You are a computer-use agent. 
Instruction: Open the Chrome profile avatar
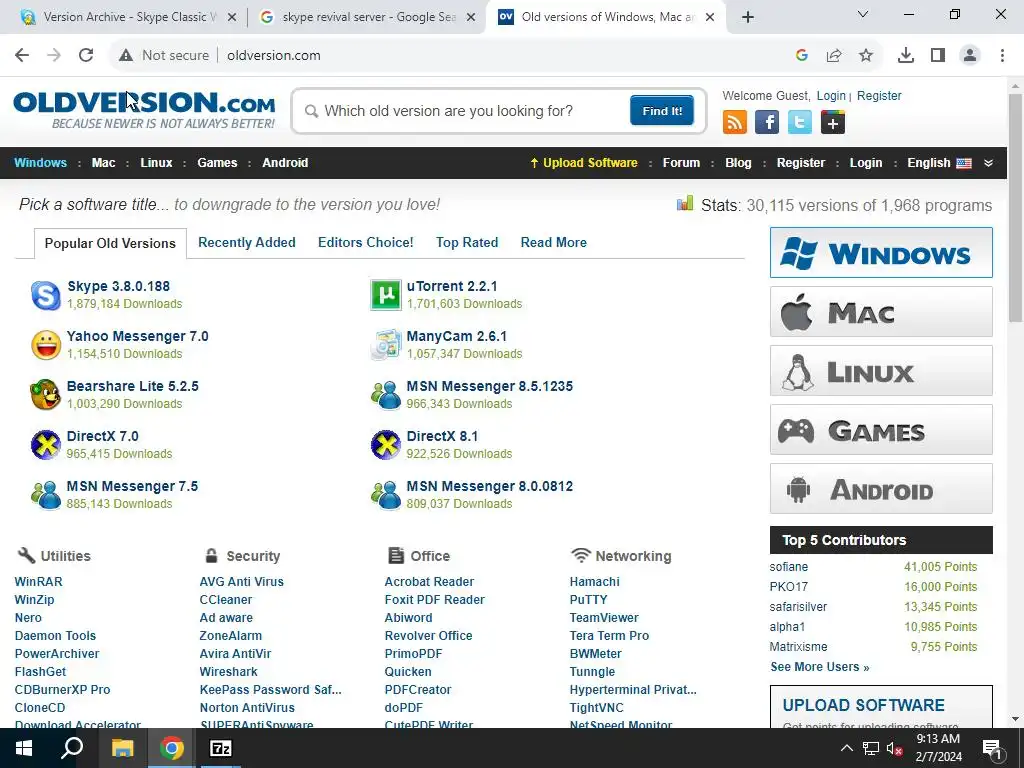click(970, 56)
